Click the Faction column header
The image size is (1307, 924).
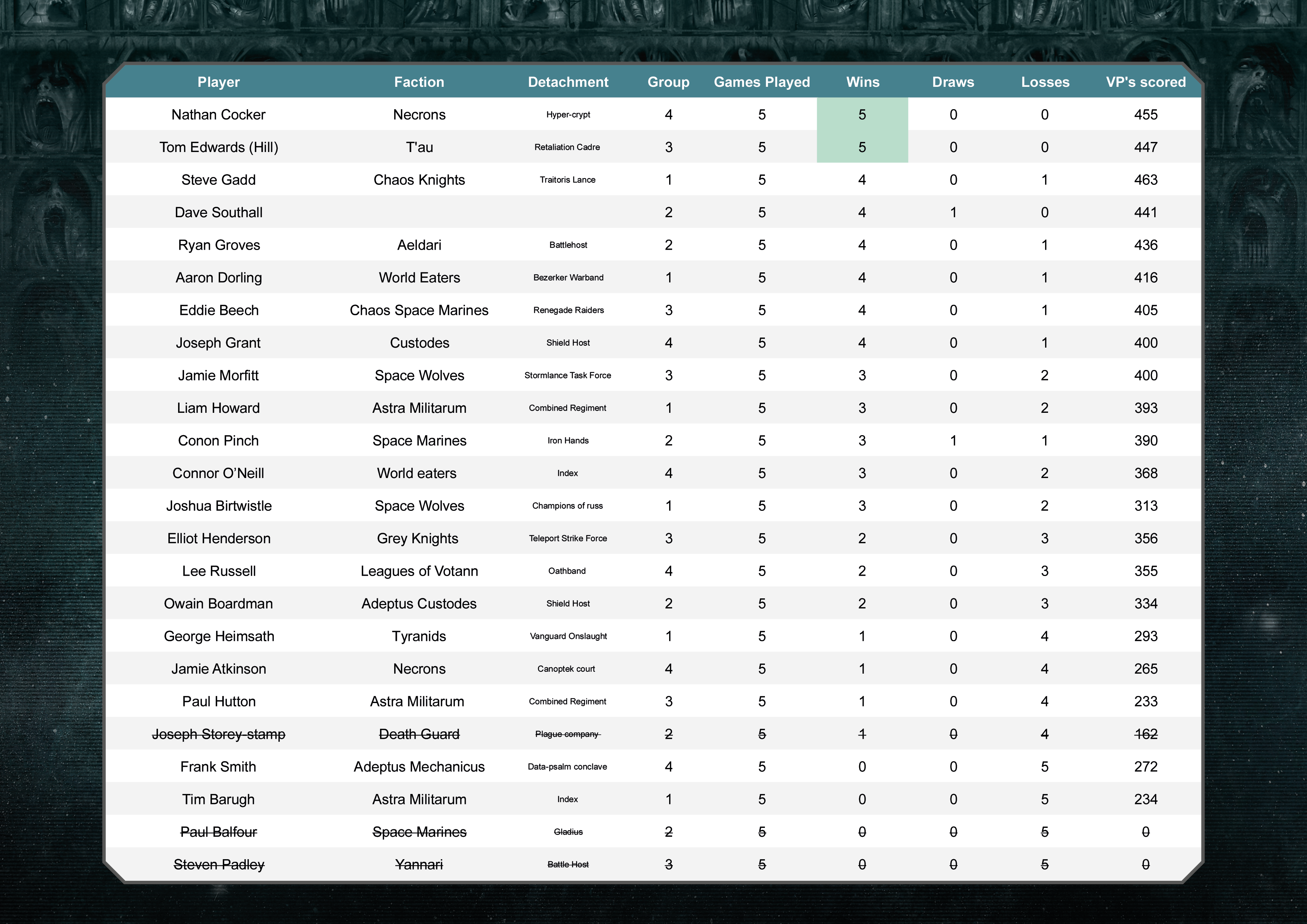419,82
